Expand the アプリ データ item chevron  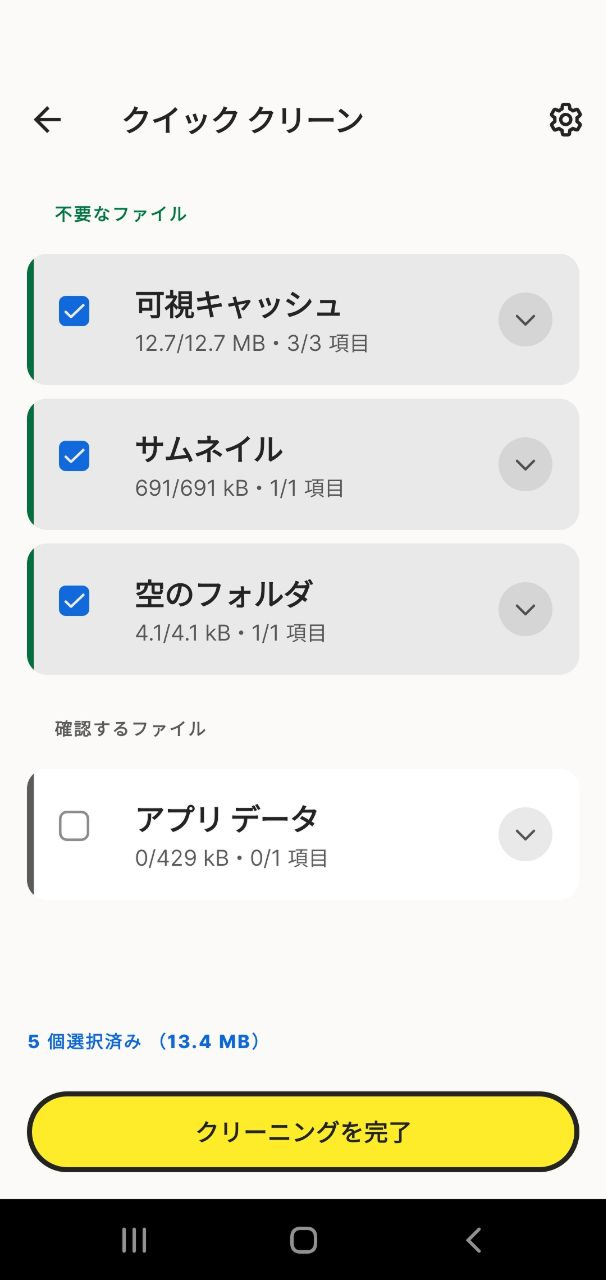(x=525, y=834)
